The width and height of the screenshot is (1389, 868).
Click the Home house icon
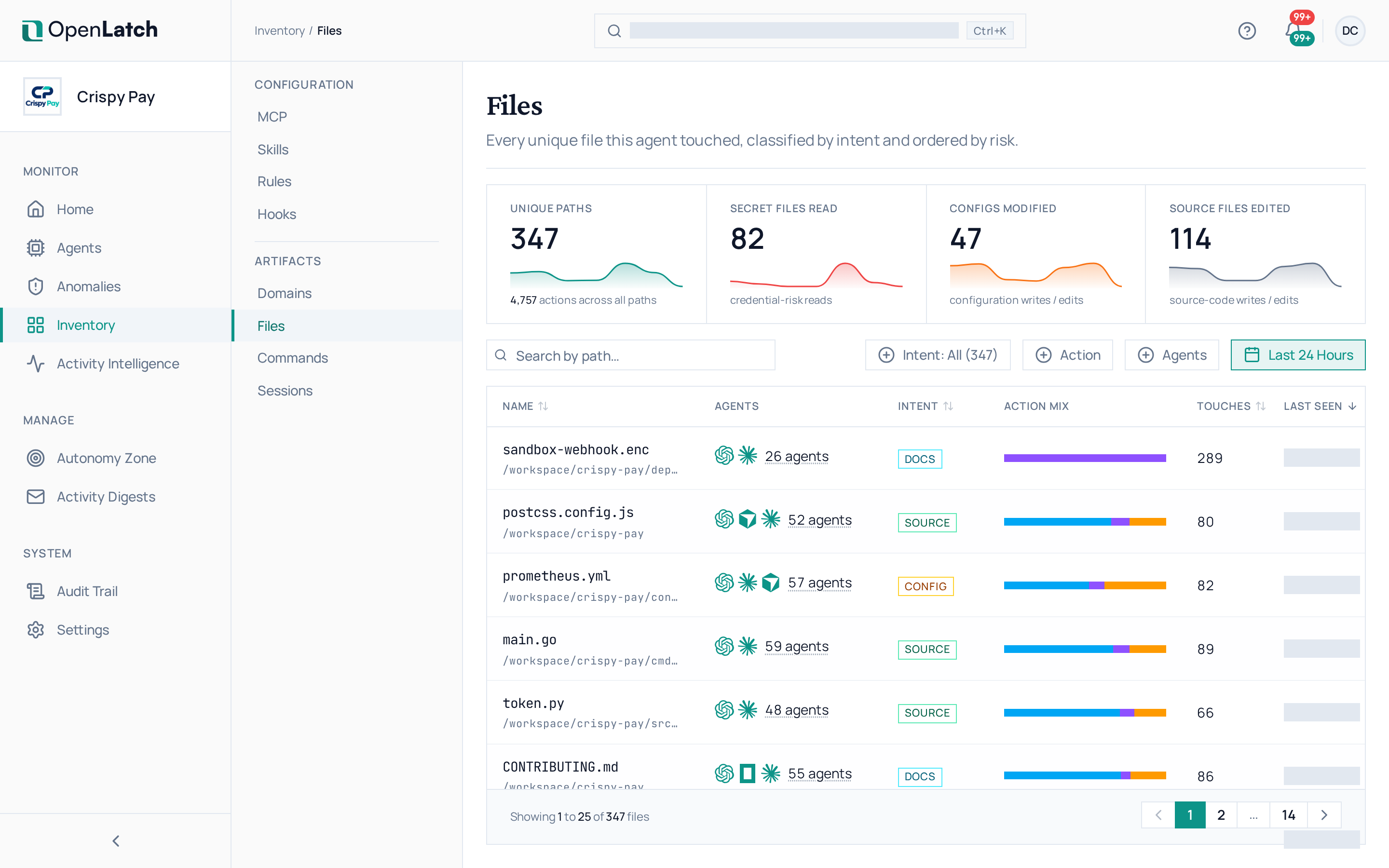(36, 209)
